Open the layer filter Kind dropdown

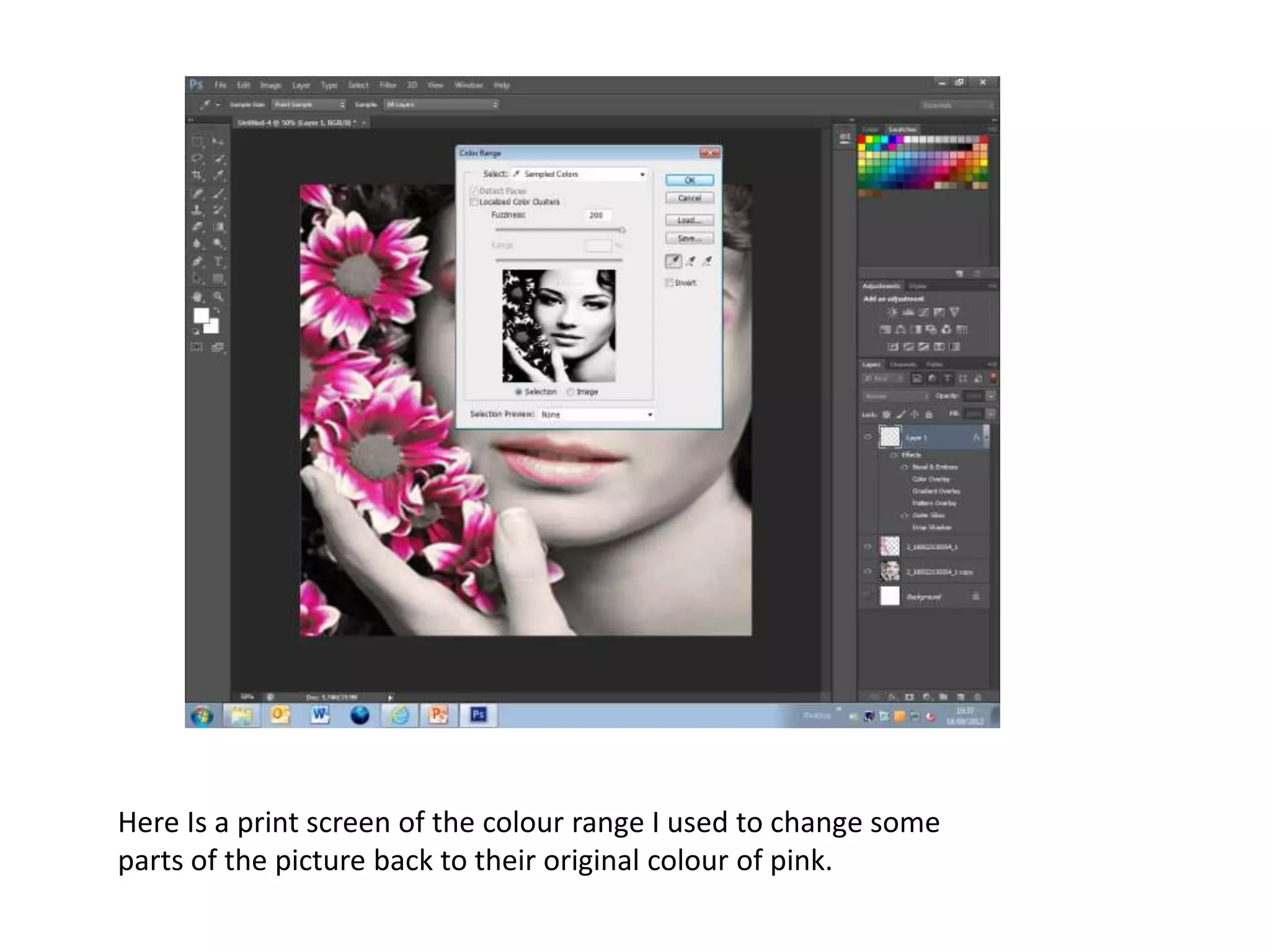pyautogui.click(x=884, y=378)
